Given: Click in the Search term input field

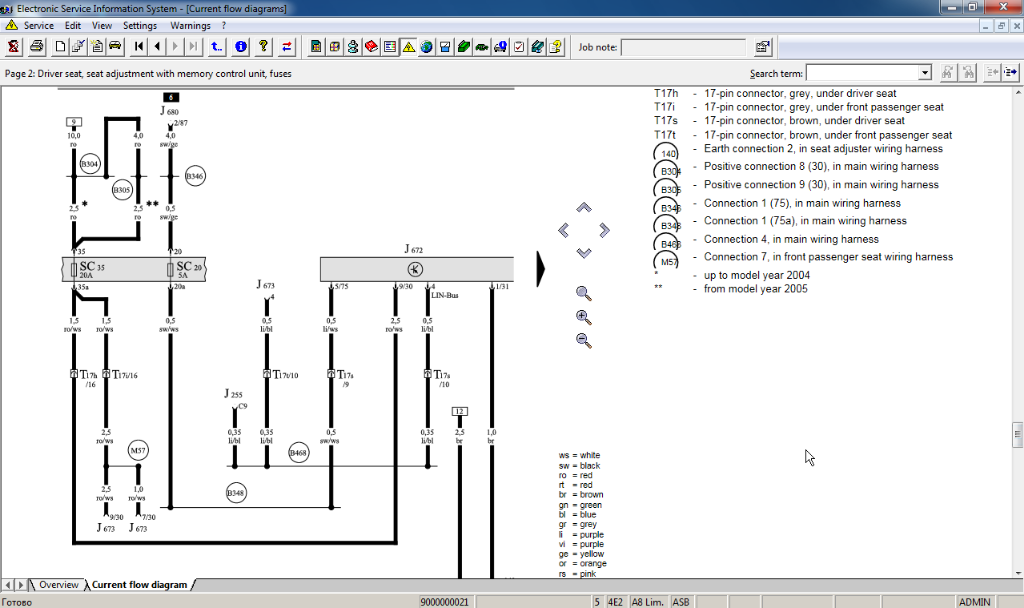Looking at the screenshot, I should click(x=861, y=73).
